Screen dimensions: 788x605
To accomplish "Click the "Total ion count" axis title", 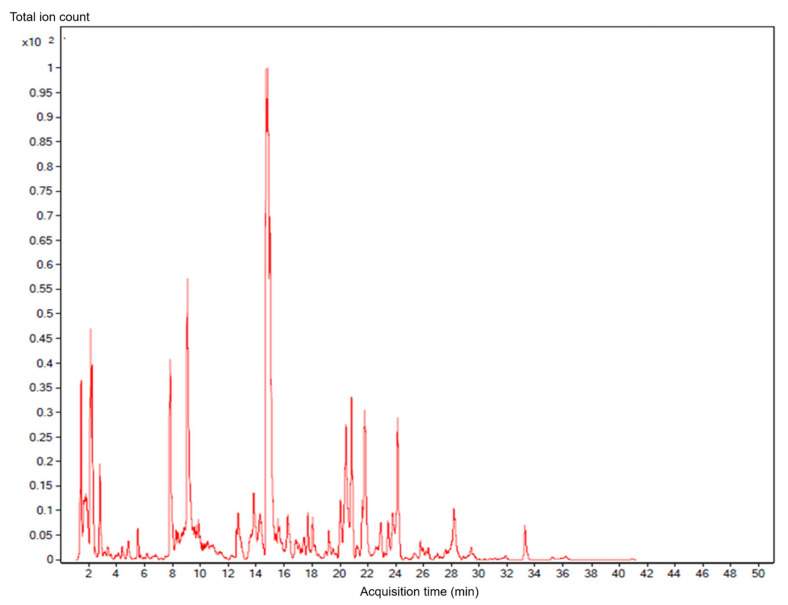I will (49, 17).
